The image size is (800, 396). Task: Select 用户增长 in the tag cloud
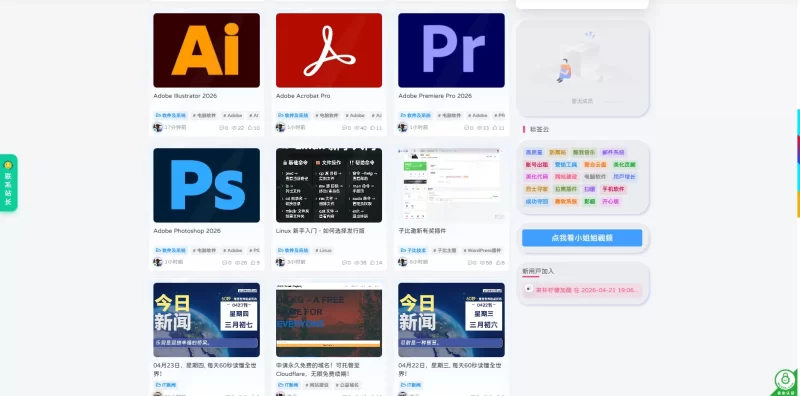624,177
